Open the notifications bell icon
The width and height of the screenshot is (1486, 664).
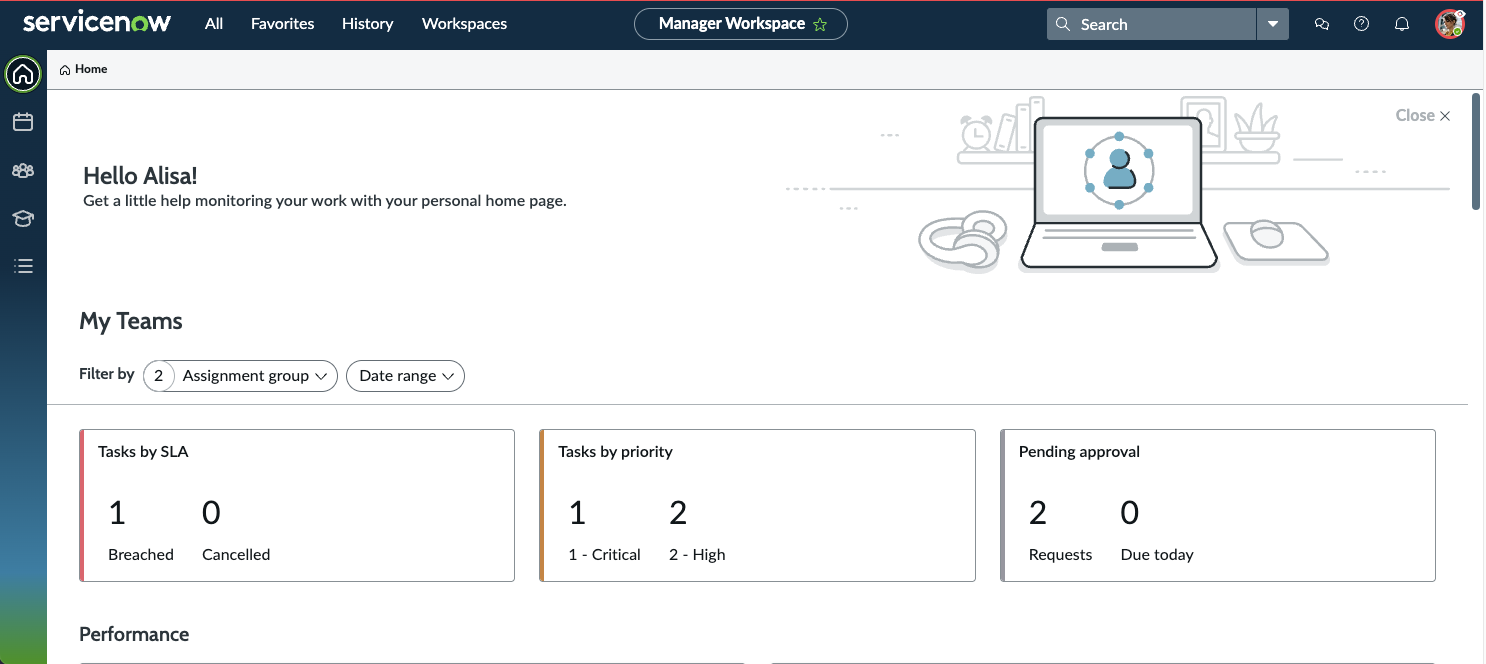pos(1402,25)
